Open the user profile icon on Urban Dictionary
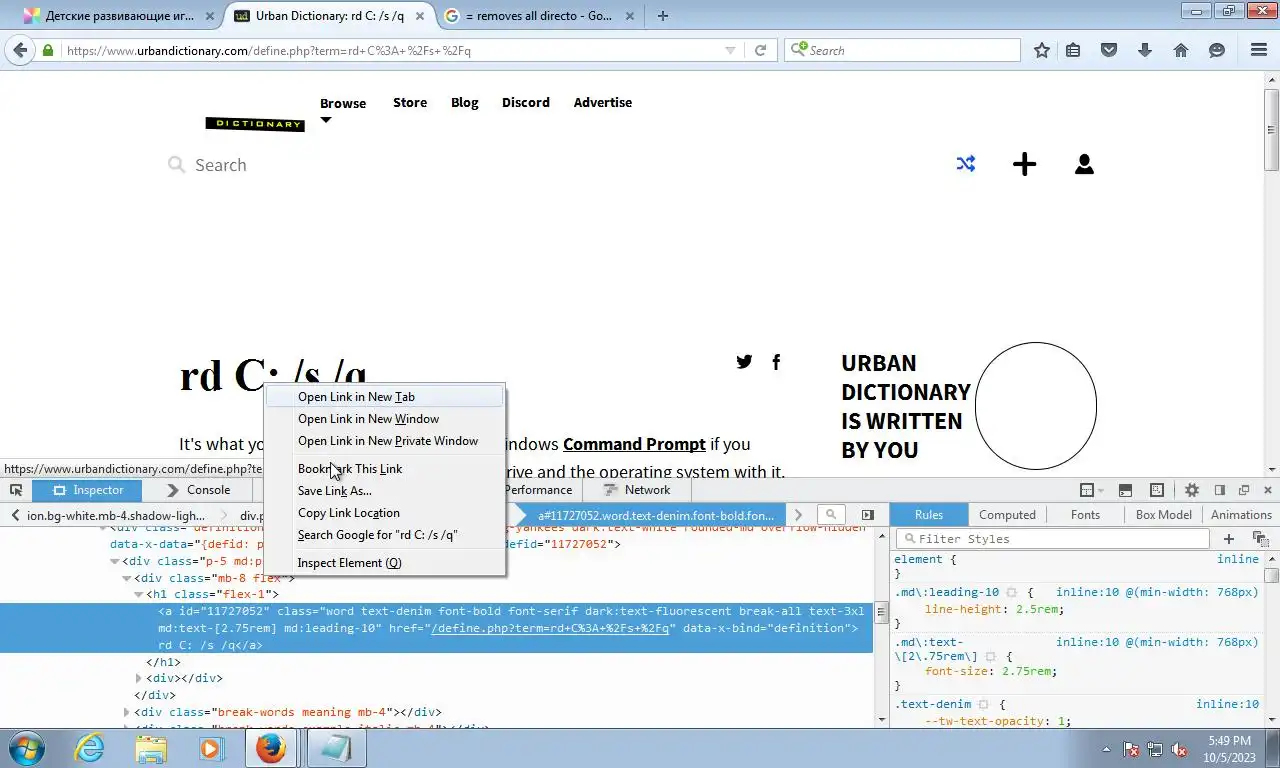Image resolution: width=1280 pixels, height=768 pixels. pos(1084,164)
